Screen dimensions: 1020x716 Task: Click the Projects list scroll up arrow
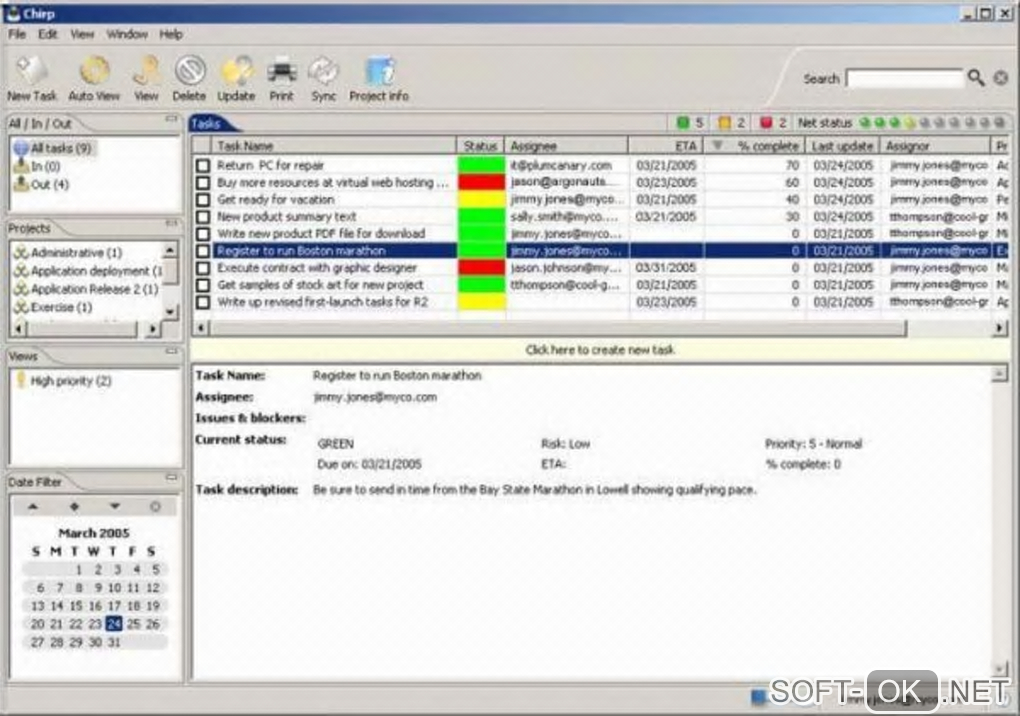coord(170,250)
